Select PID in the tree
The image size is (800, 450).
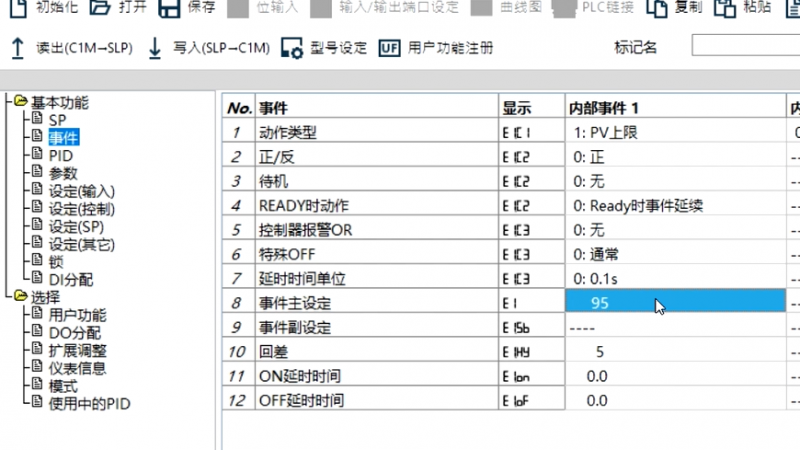pyautogui.click(x=60, y=155)
